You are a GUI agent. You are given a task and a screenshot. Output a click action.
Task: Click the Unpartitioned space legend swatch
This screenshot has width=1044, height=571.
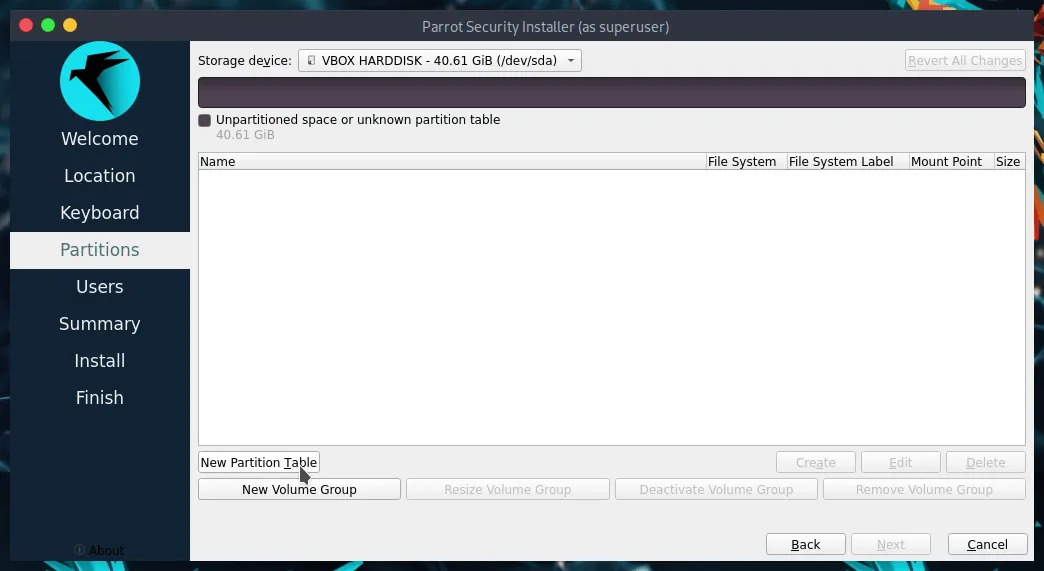pyautogui.click(x=204, y=120)
